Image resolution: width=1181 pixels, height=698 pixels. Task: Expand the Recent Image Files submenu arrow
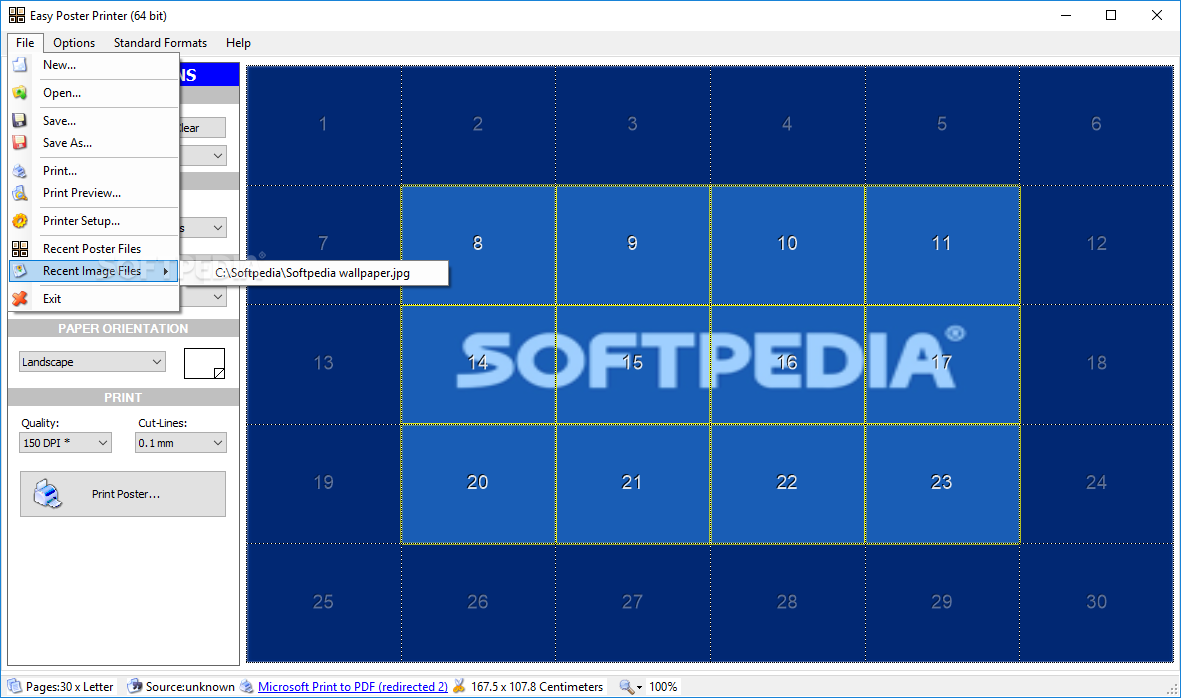pyautogui.click(x=166, y=271)
